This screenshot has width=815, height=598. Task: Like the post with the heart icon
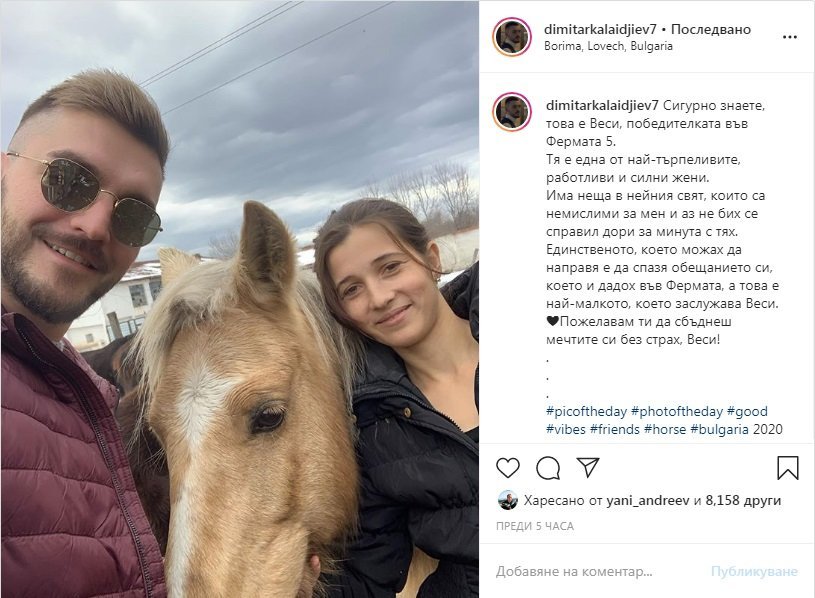pos(508,468)
